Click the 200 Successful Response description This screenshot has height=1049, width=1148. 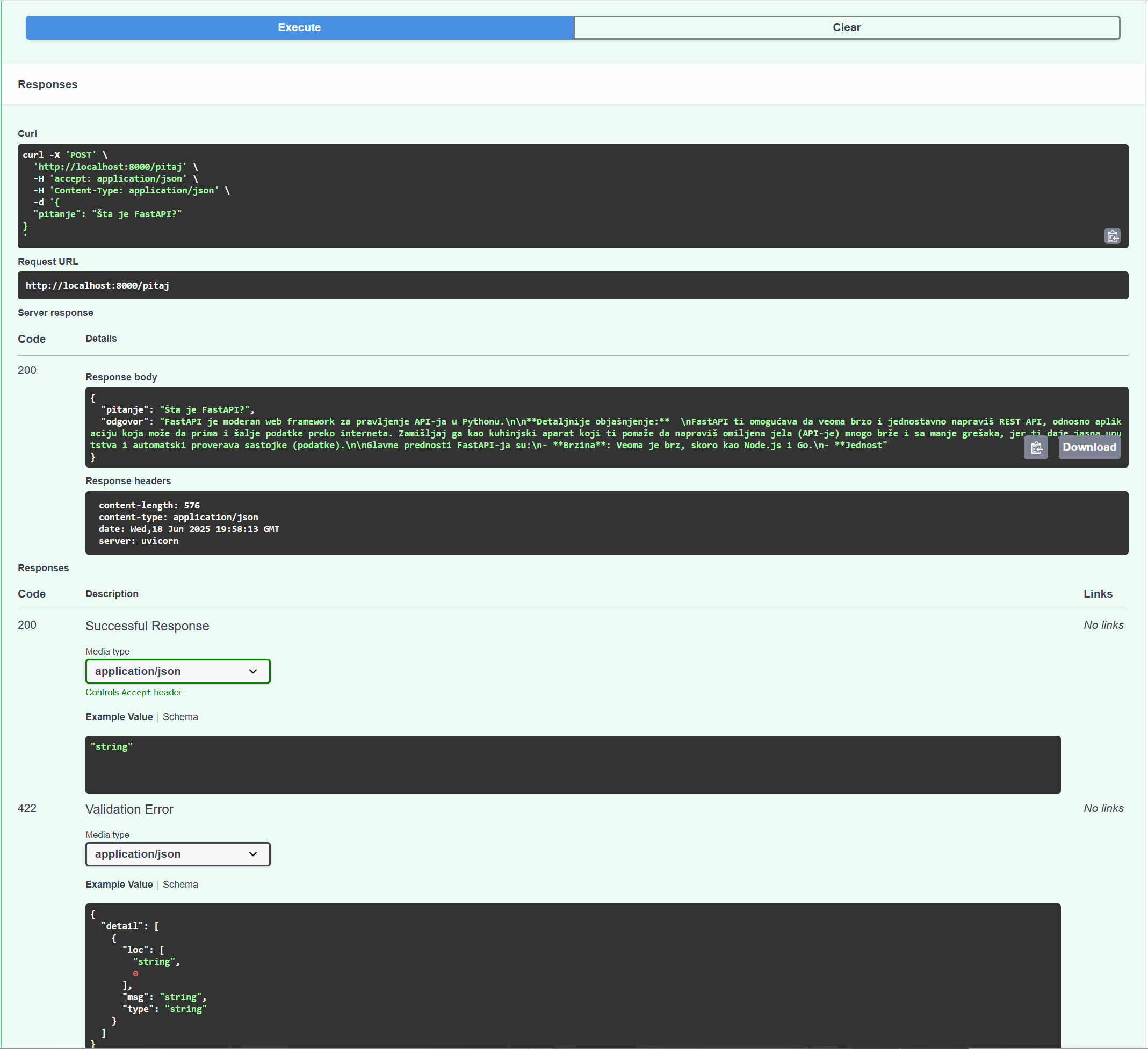pos(147,626)
